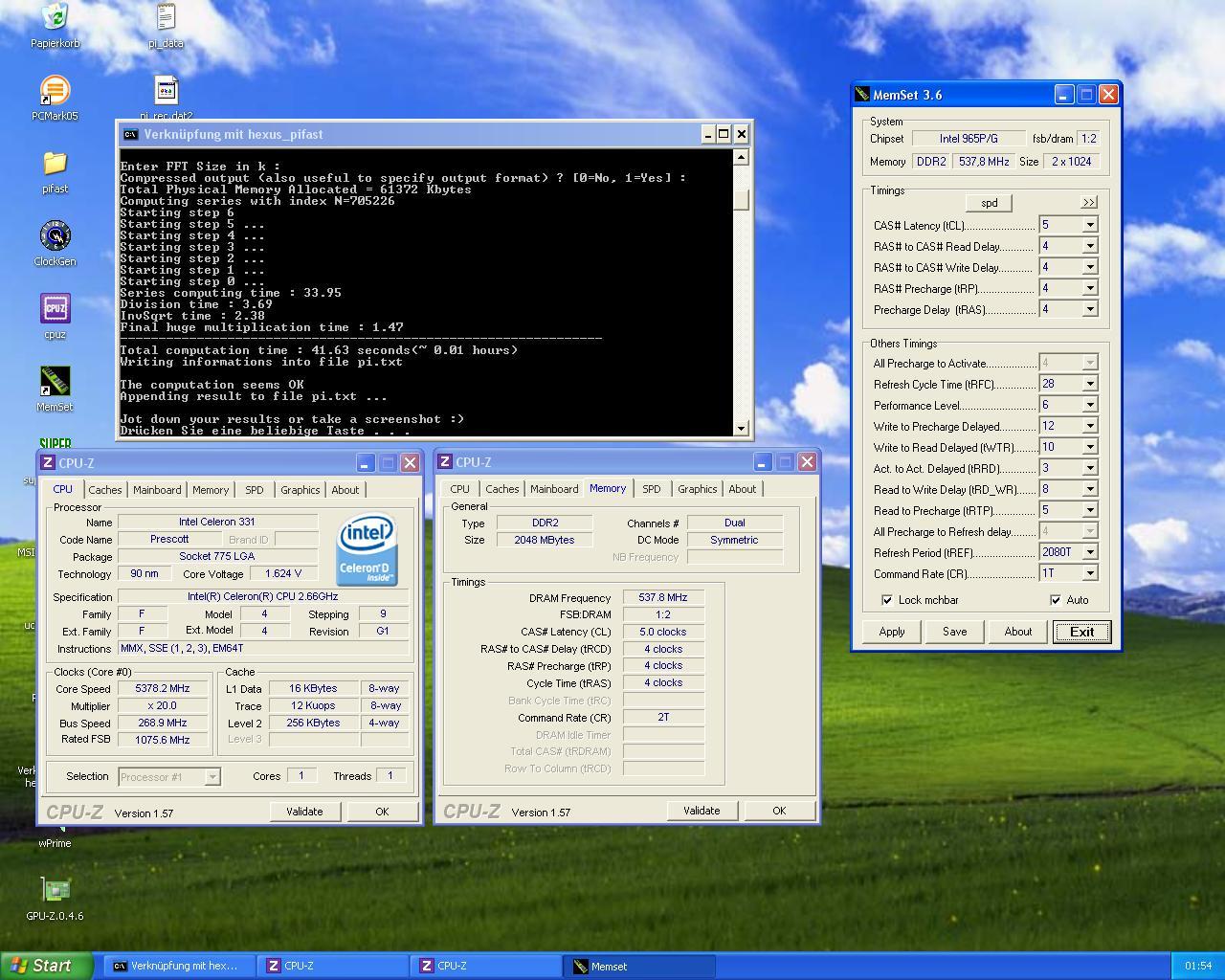Click Apply in MemSet
Viewport: 1225px width, 980px height.
pyautogui.click(x=892, y=632)
